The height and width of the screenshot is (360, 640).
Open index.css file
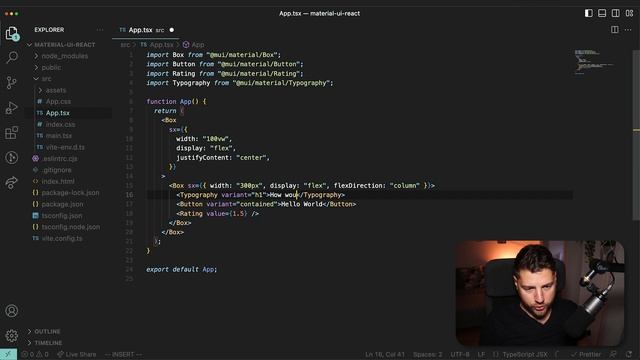pyautogui.click(x=60, y=124)
